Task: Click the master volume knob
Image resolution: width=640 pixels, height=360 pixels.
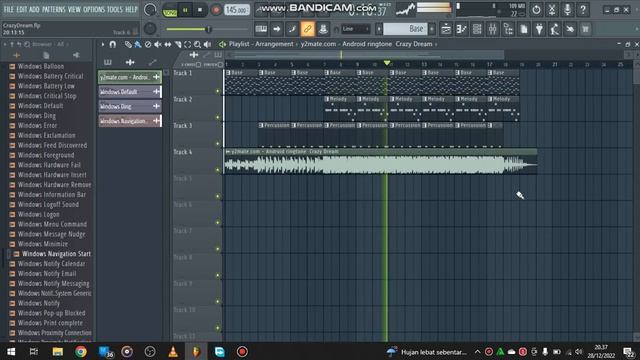Action: [150, 9]
